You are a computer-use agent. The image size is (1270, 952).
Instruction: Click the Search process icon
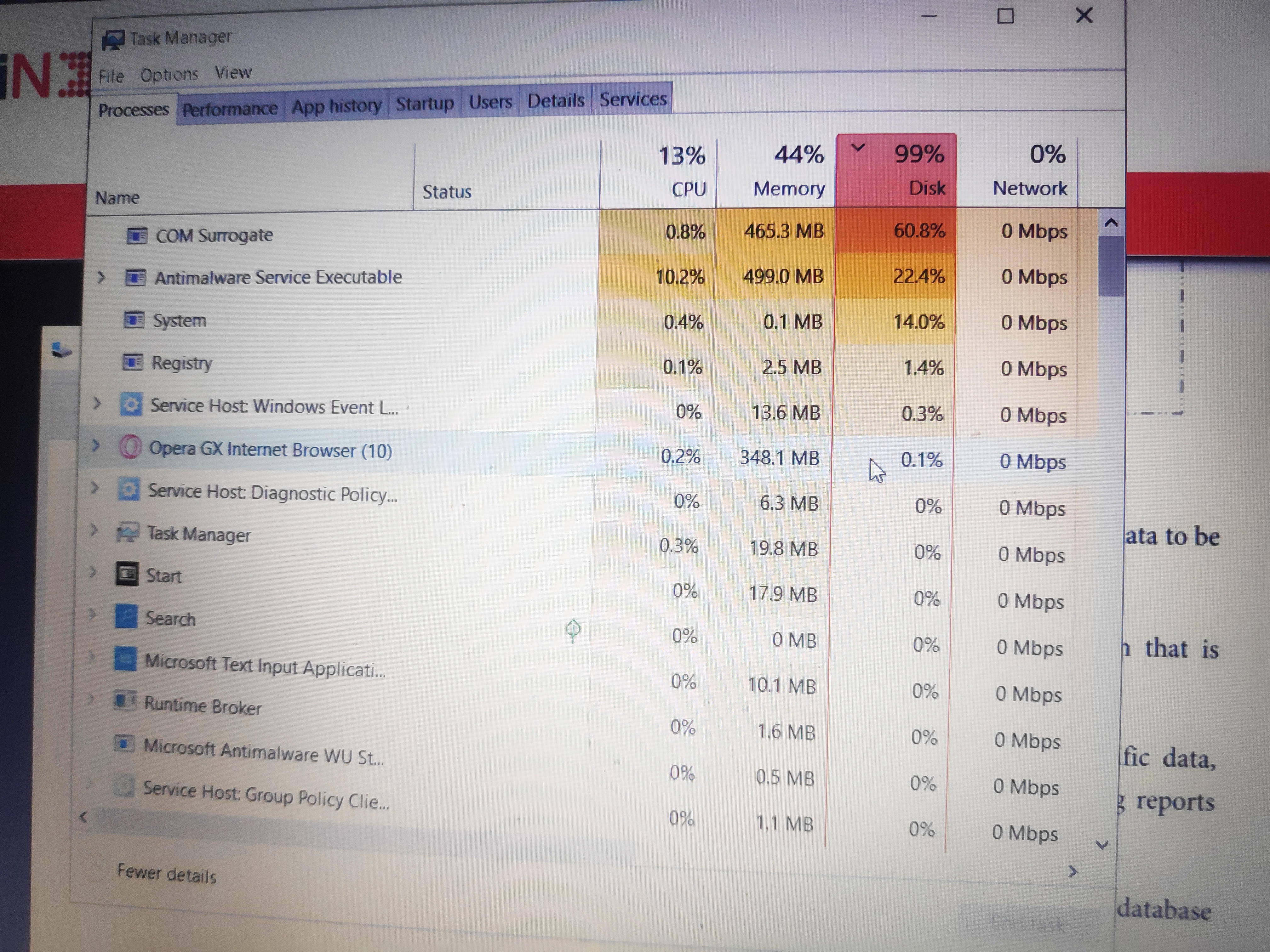tap(126, 617)
